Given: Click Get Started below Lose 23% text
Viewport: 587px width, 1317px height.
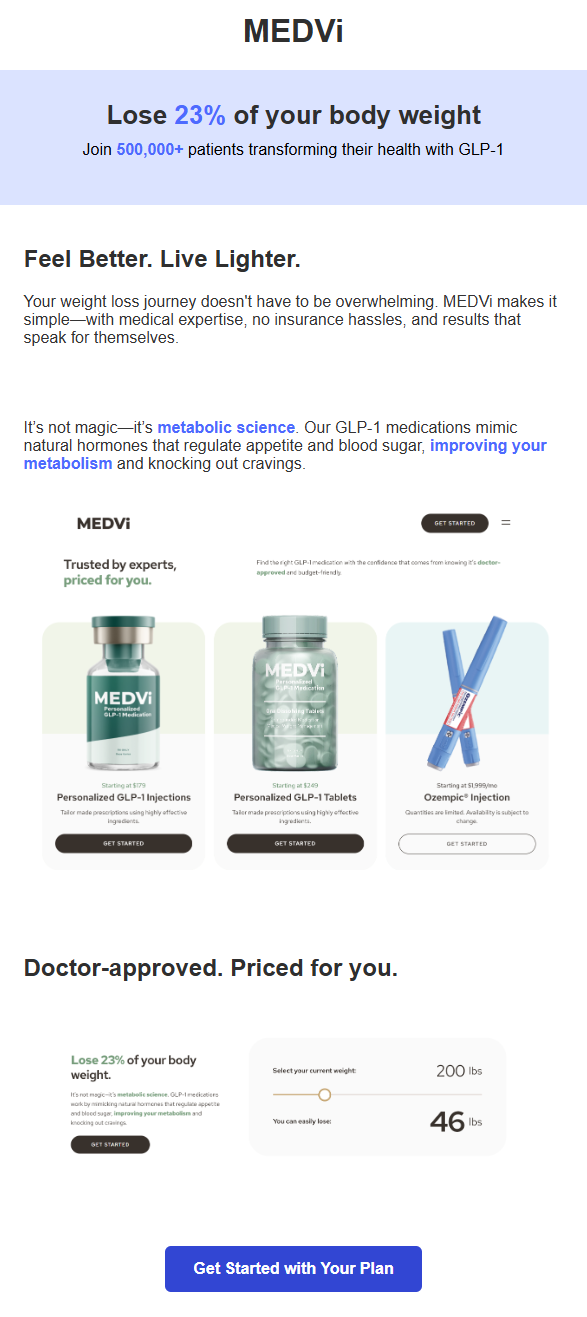Looking at the screenshot, I should click(110, 1144).
